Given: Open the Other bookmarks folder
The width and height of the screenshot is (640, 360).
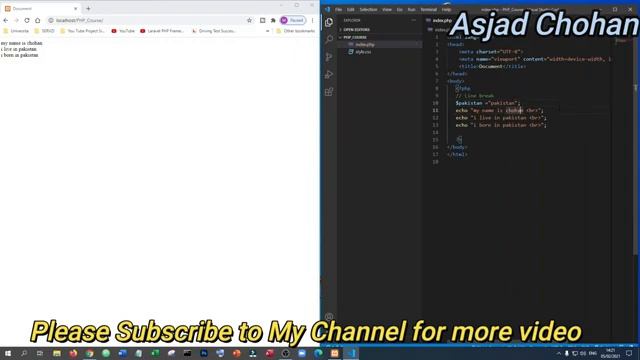Looking at the screenshot, I should (x=296, y=31).
